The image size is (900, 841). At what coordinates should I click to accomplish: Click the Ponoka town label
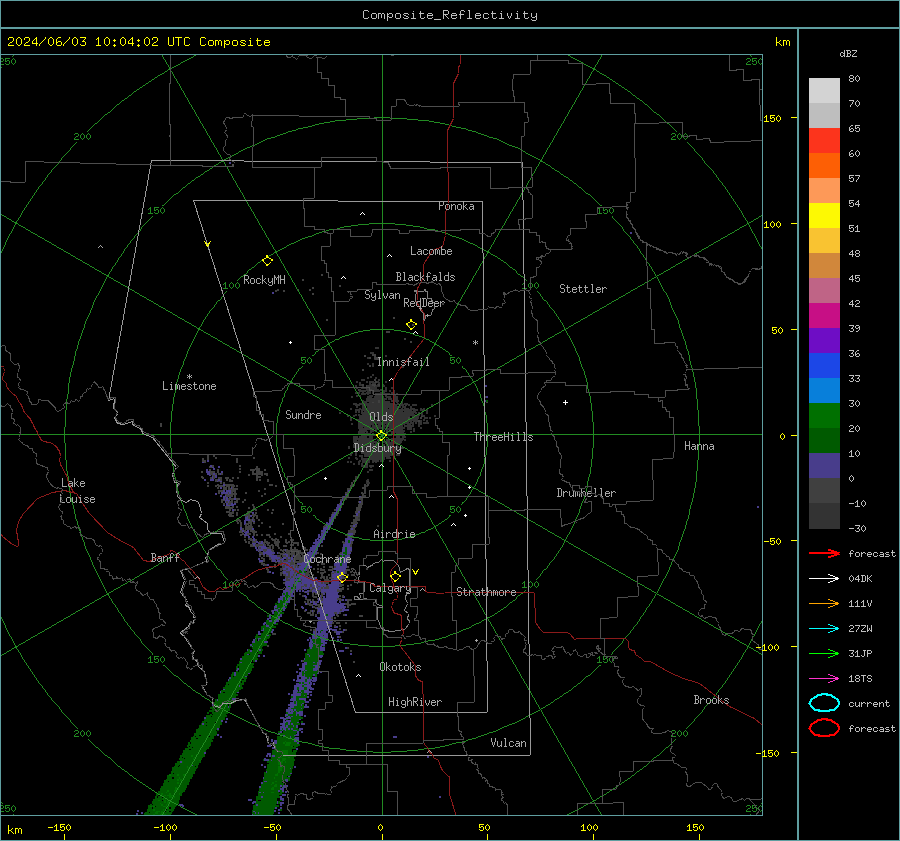click(x=456, y=206)
